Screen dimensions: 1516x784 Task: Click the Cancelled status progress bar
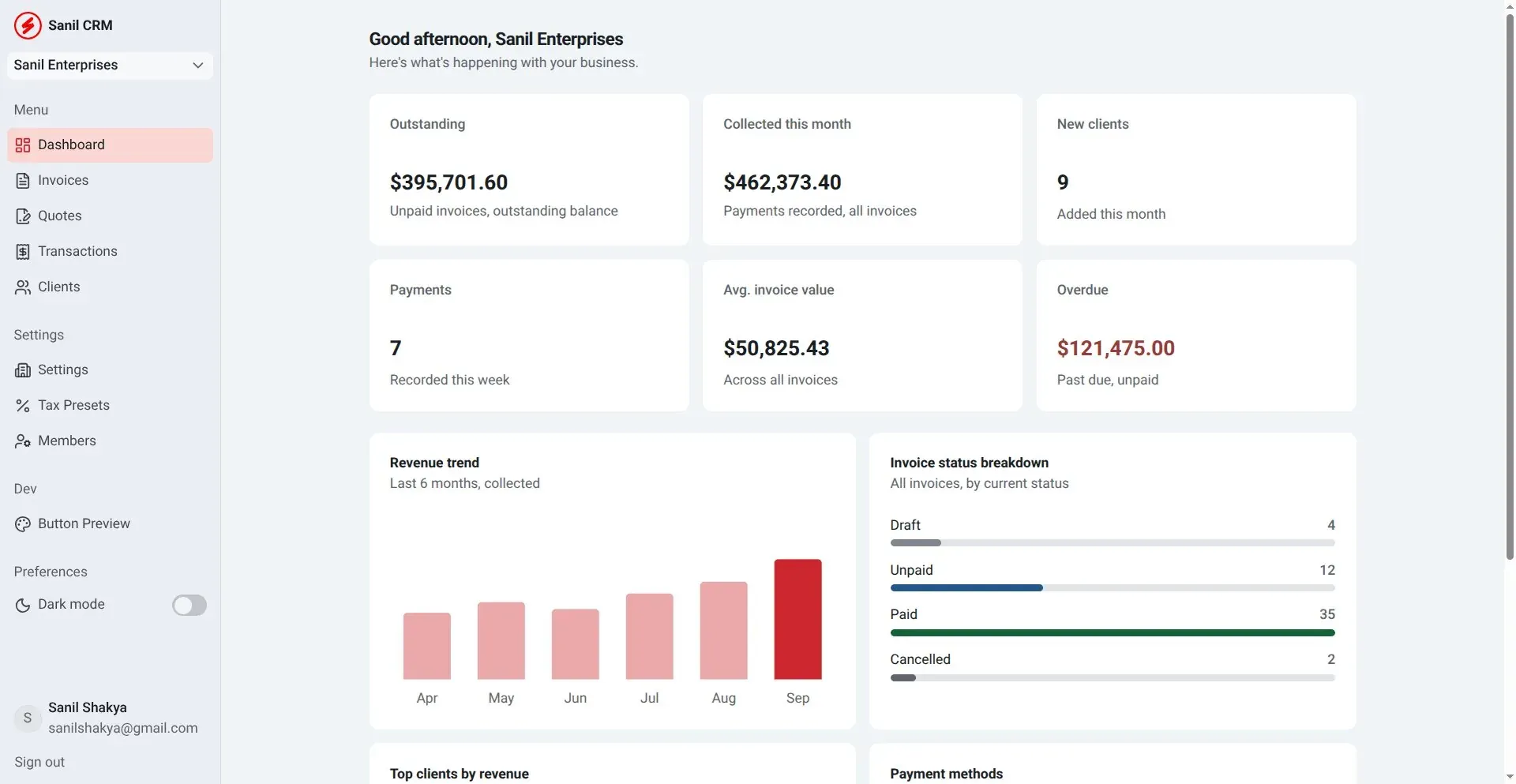coord(1113,678)
